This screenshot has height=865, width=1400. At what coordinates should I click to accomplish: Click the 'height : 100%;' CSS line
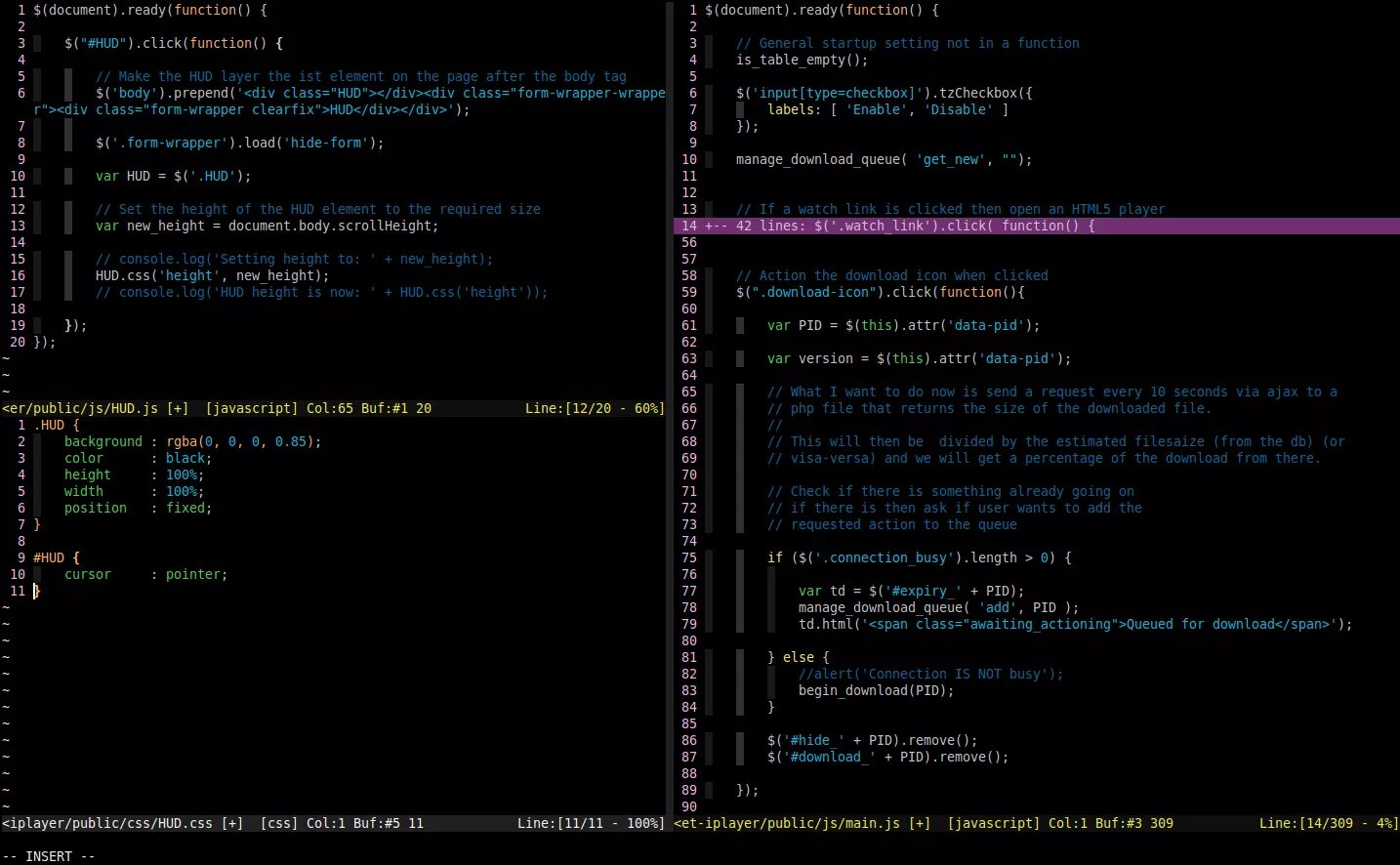click(x=135, y=474)
